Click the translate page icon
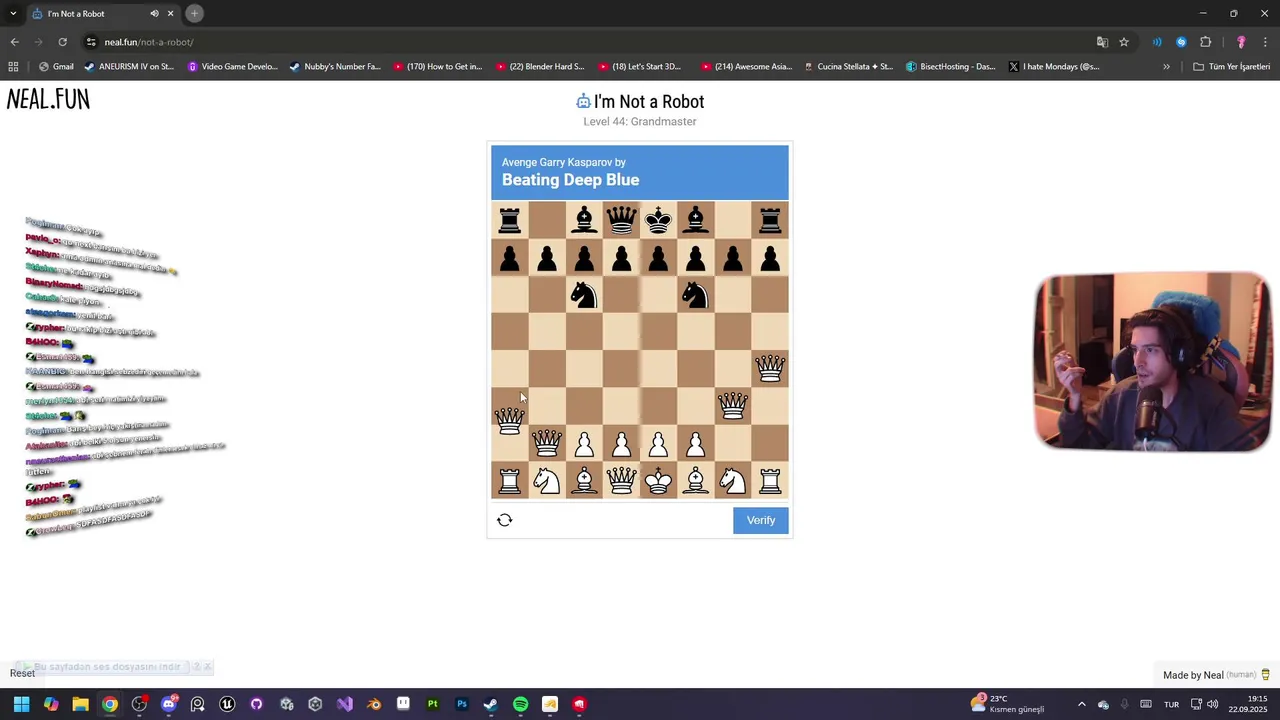Screen dimensions: 1280x720 pyautogui.click(x=1102, y=42)
